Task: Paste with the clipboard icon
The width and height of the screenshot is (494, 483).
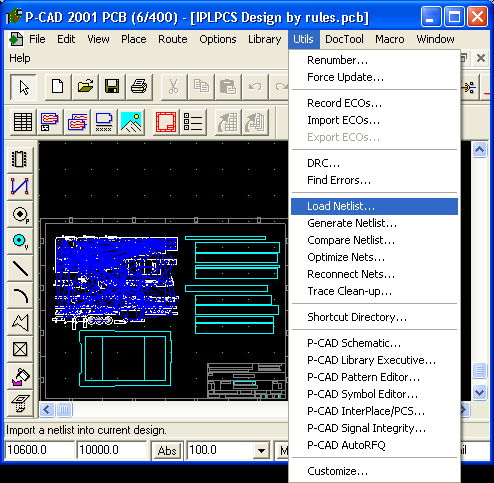Action: [228, 87]
